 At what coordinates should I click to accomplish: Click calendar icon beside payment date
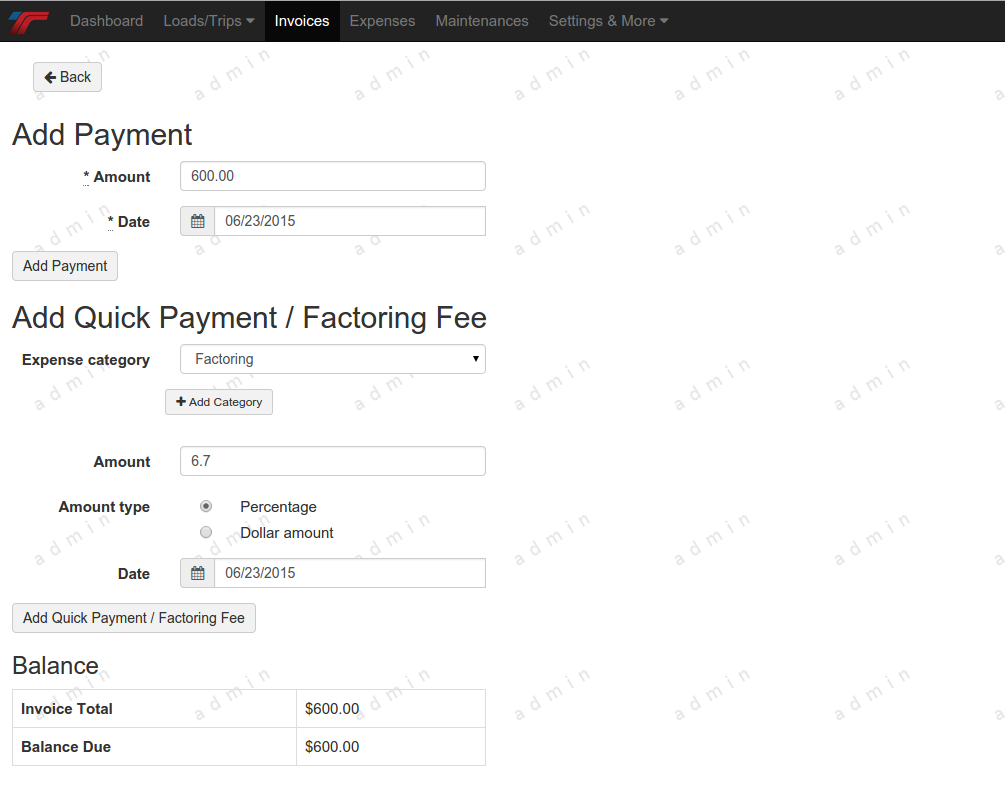click(x=198, y=222)
